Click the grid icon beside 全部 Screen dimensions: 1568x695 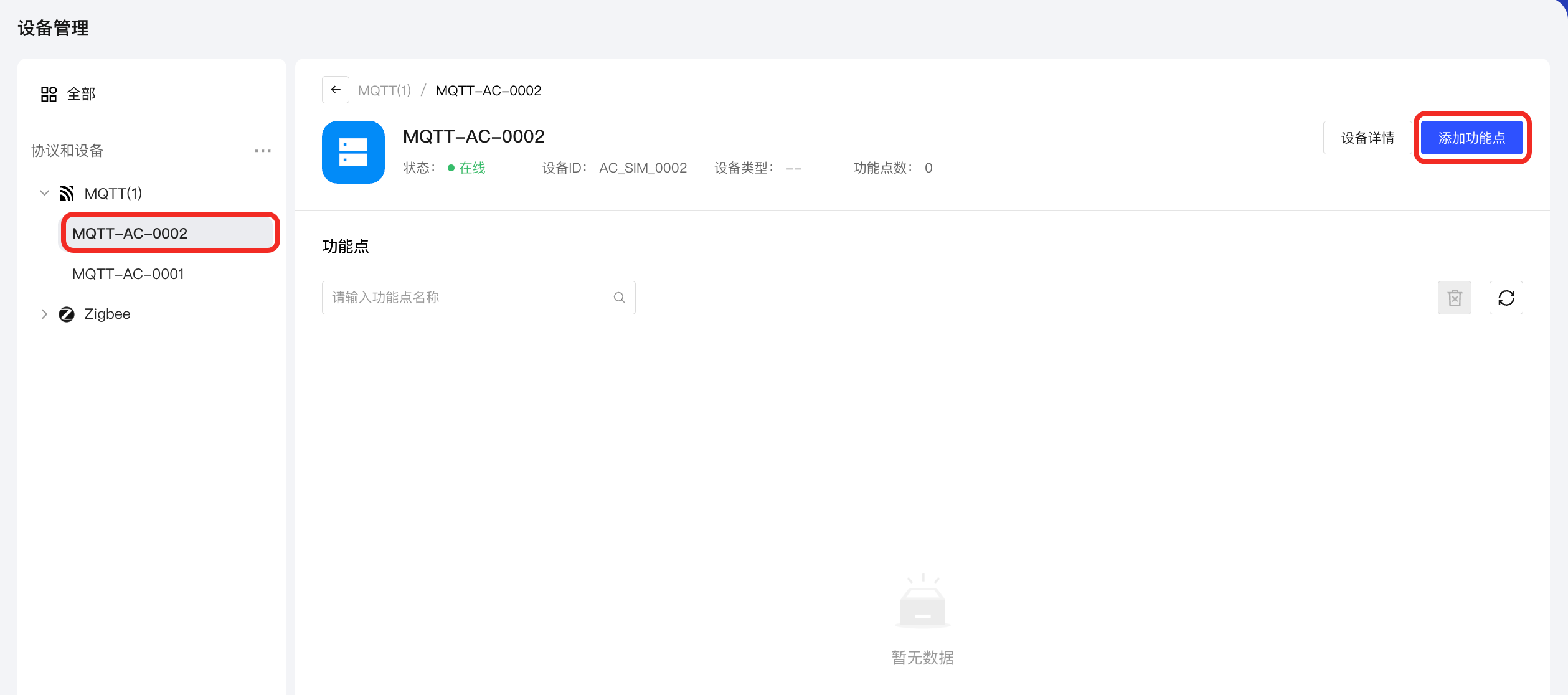(49, 94)
